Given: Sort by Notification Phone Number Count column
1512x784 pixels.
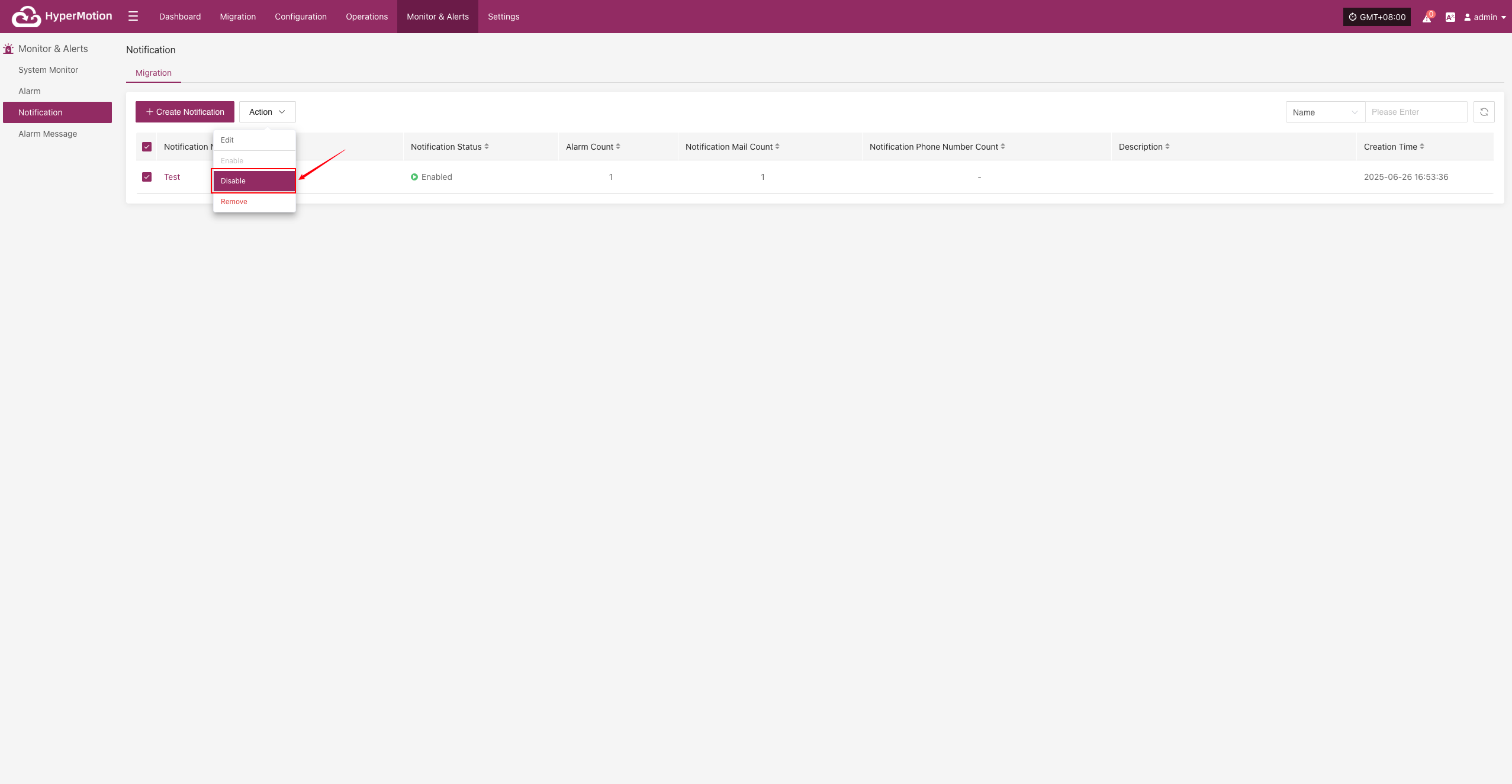Looking at the screenshot, I should pos(1003,146).
